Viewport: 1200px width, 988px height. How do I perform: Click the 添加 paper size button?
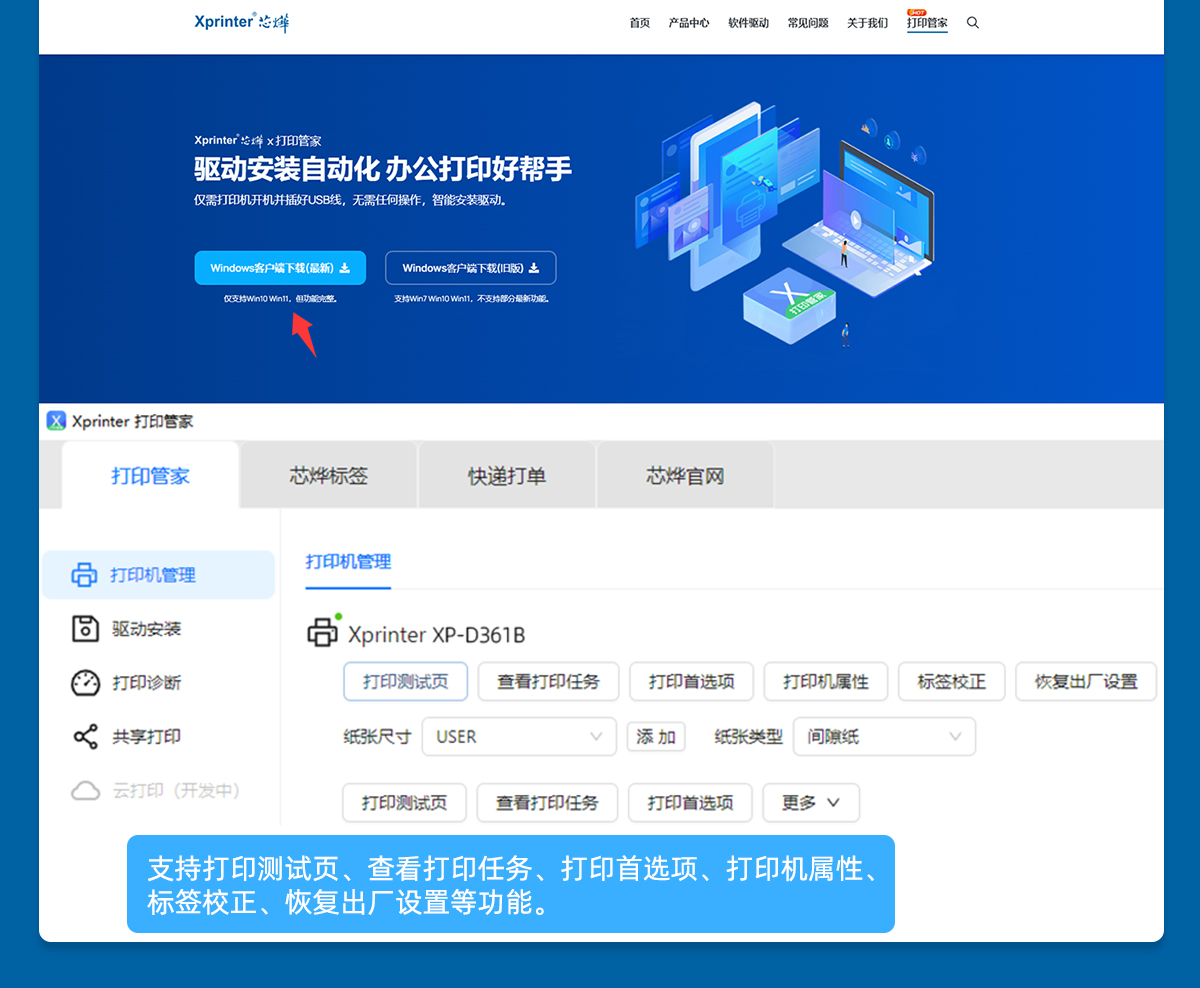(656, 737)
